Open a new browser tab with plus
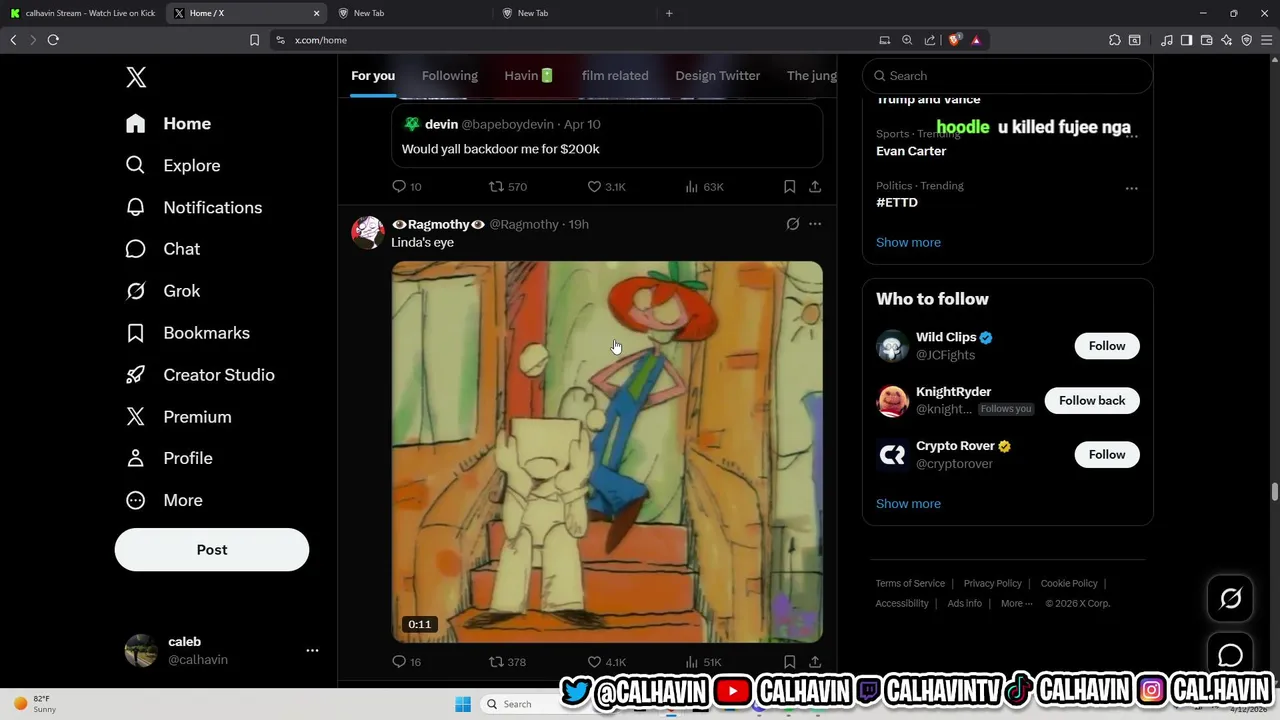1280x720 pixels. pyautogui.click(x=669, y=13)
